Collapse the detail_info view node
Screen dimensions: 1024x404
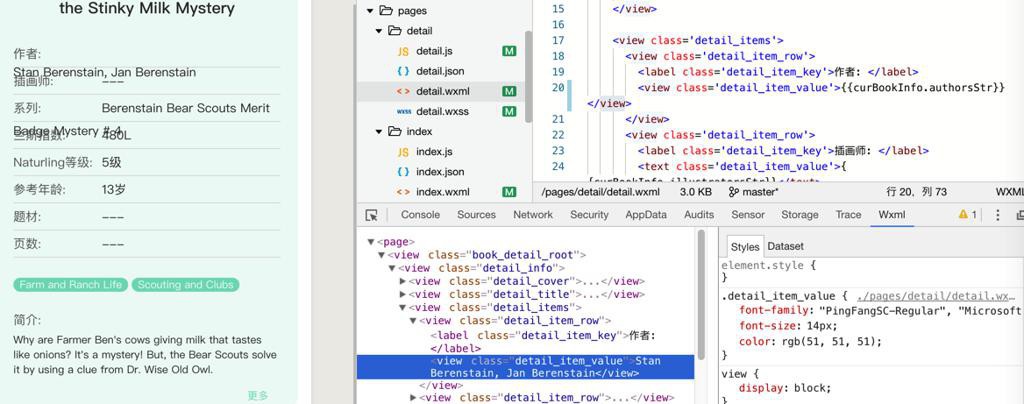point(392,268)
